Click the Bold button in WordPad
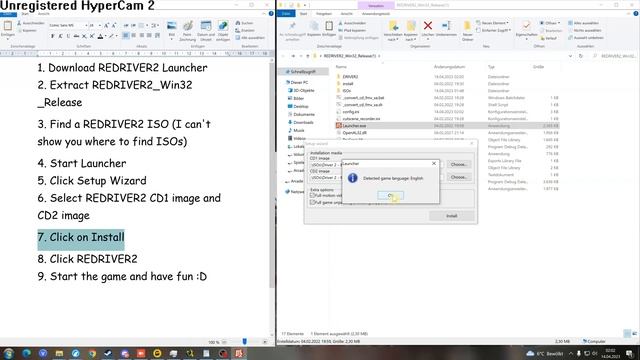This screenshot has width=640, height=360. [53, 36]
